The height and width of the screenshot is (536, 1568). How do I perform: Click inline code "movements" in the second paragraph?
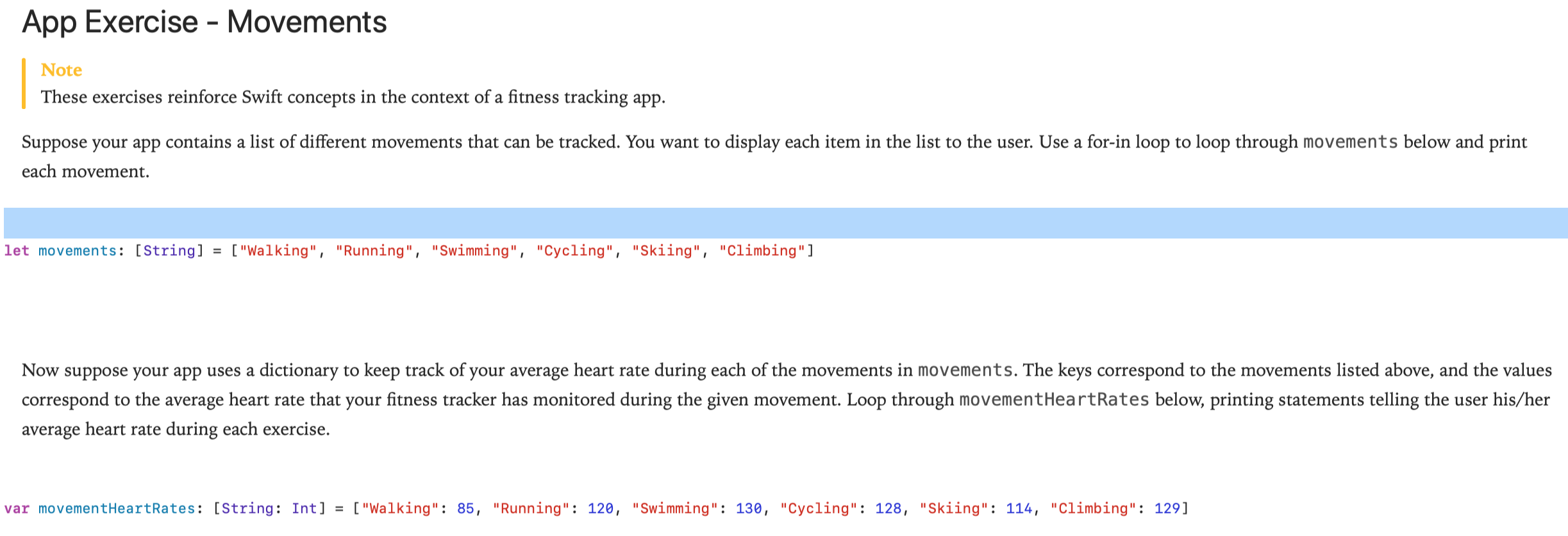(x=965, y=370)
